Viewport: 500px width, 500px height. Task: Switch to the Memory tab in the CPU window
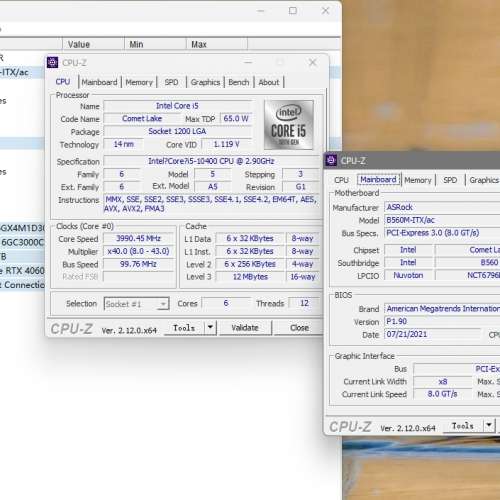tap(139, 82)
